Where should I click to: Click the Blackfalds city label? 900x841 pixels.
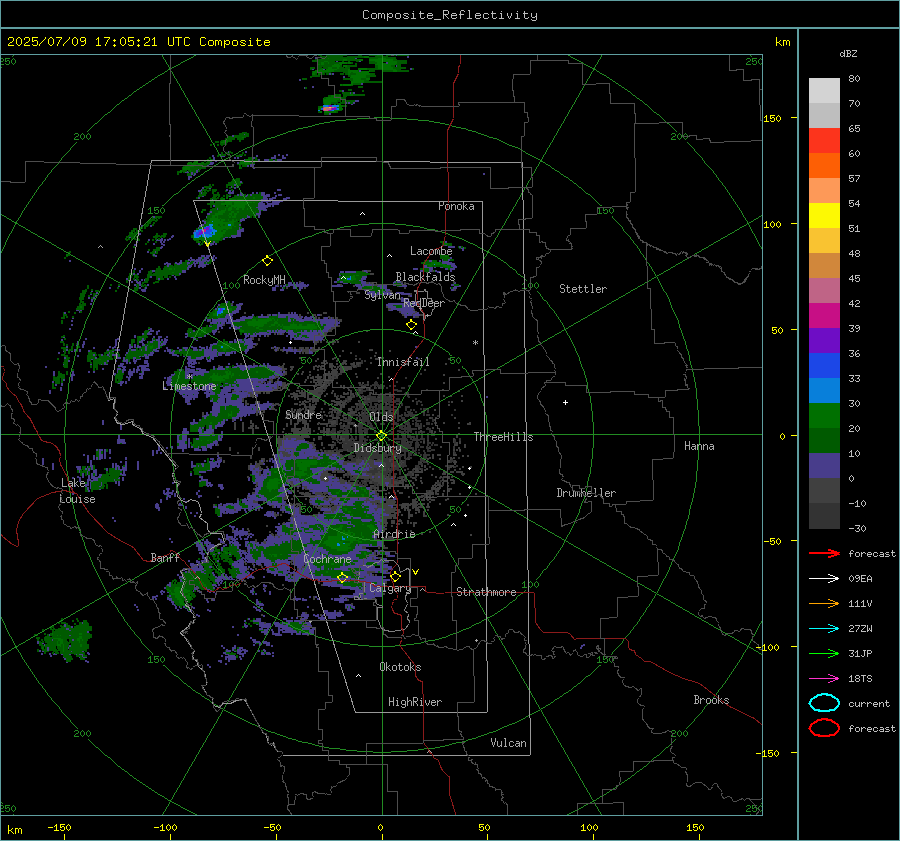pyautogui.click(x=425, y=277)
